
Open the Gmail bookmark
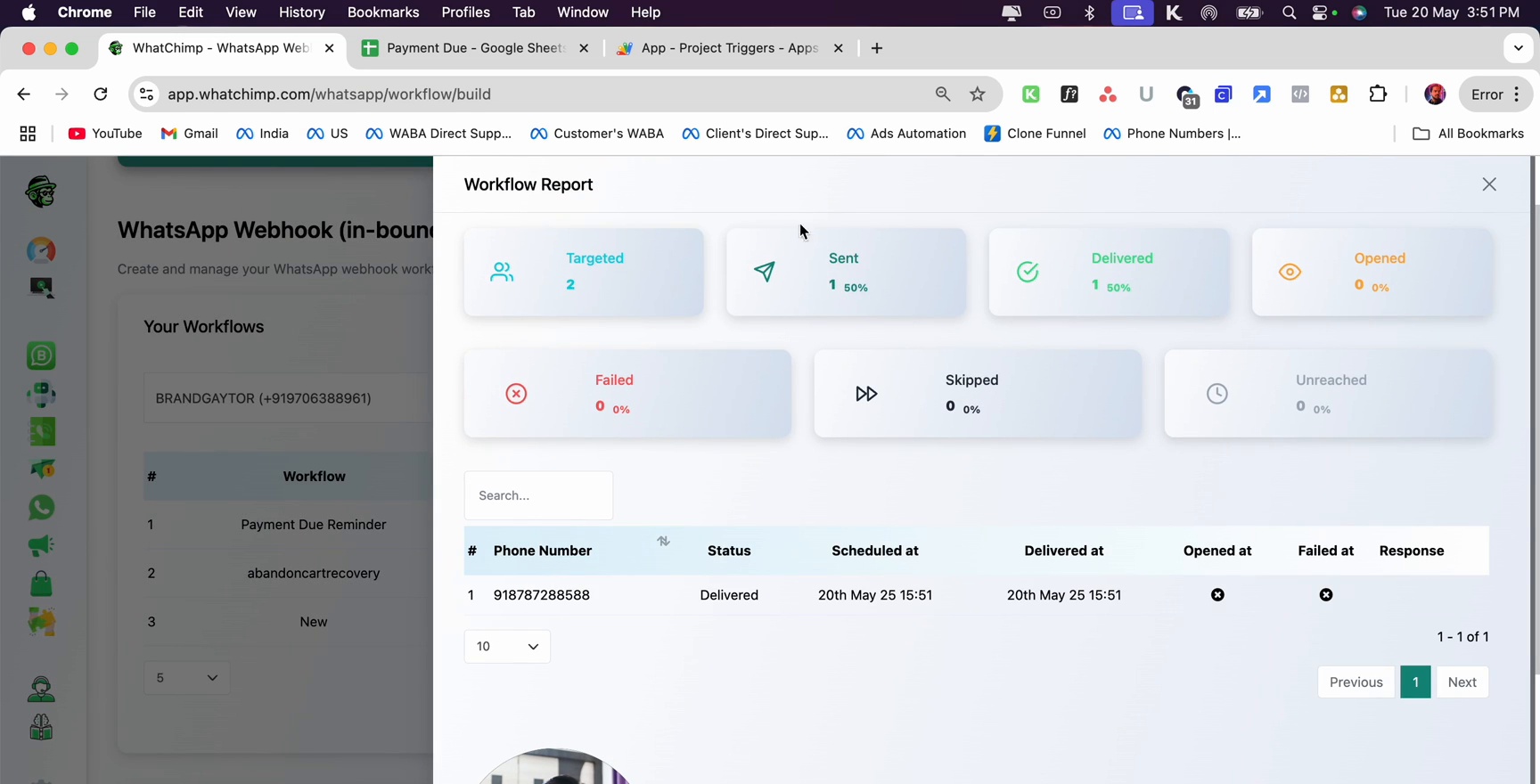click(190, 134)
